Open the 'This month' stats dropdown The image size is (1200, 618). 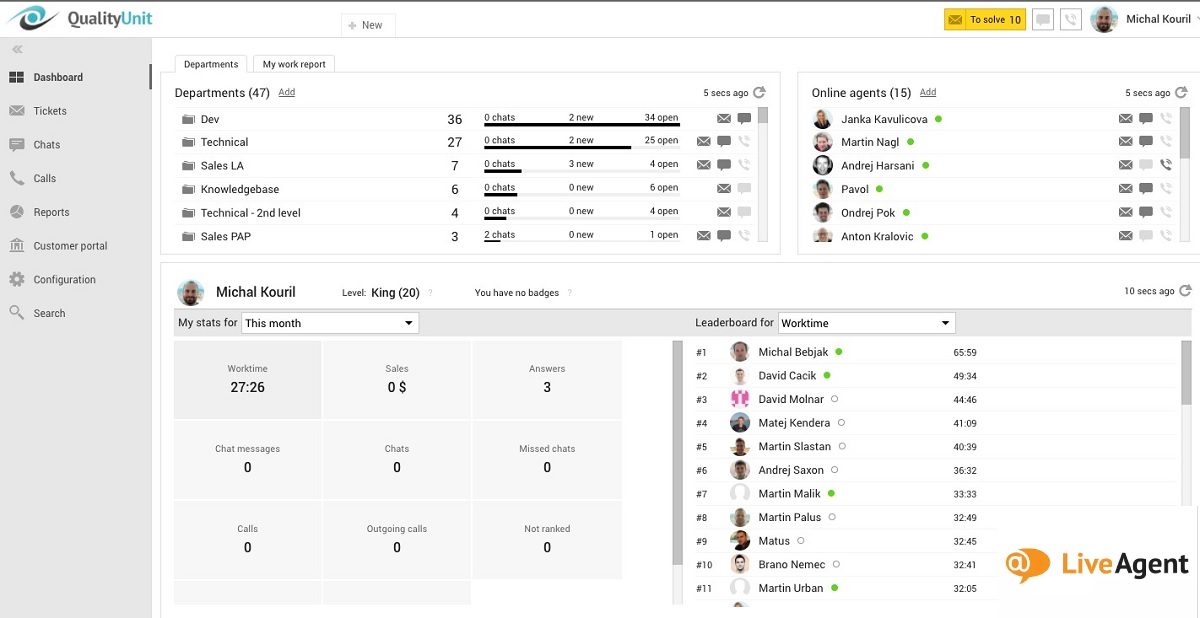tap(330, 322)
